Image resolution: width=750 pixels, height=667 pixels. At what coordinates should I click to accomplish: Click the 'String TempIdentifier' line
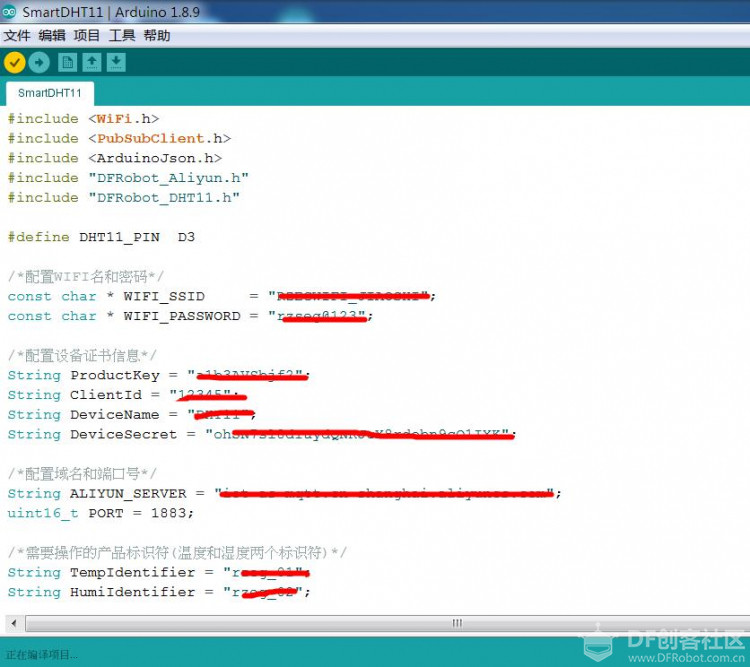(x=159, y=573)
